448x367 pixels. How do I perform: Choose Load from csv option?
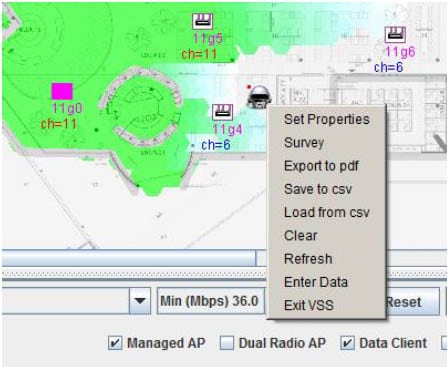pyautogui.click(x=327, y=212)
